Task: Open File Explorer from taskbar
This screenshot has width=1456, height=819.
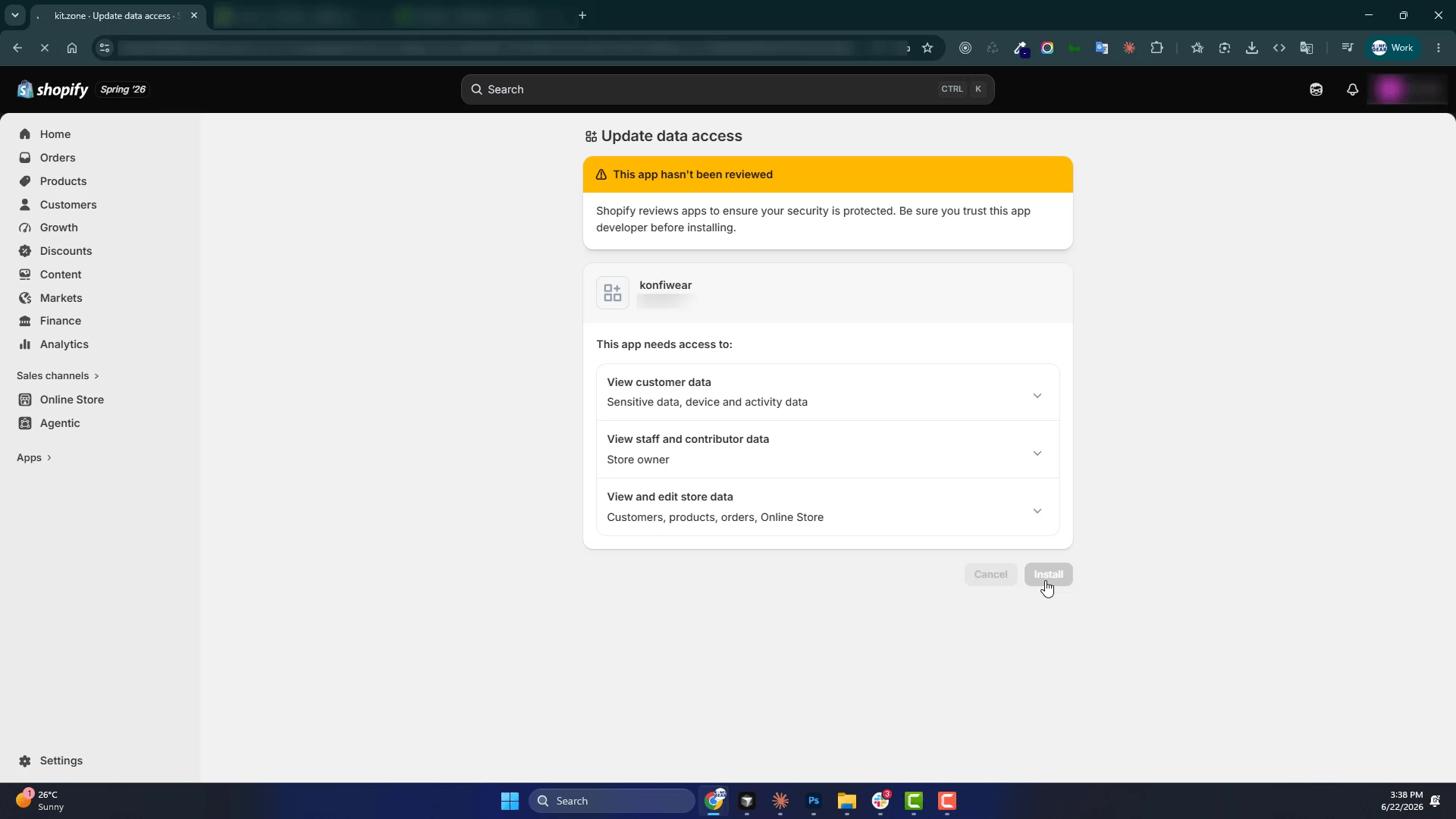Action: [847, 801]
